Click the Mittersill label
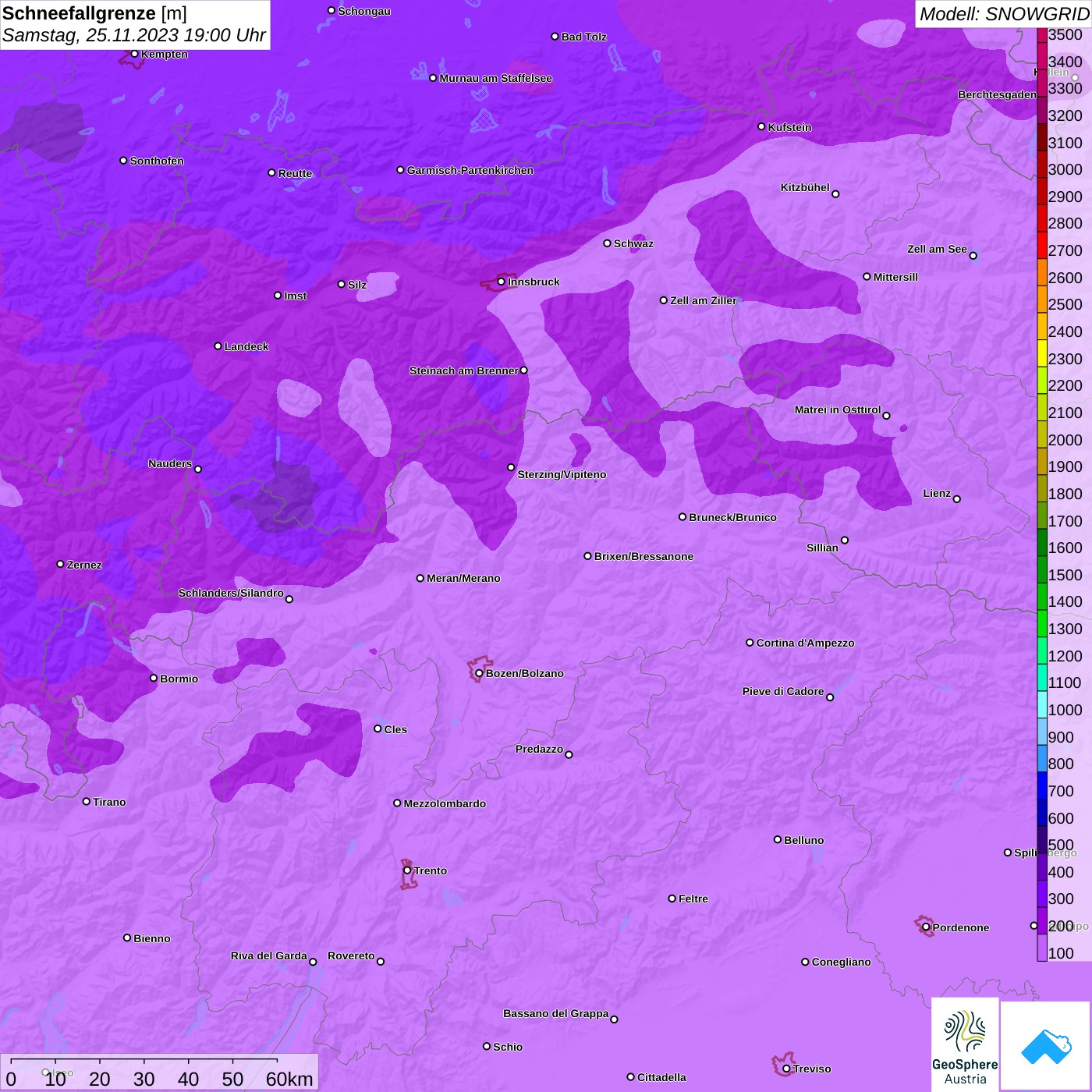Viewport: 1092px width, 1092px height. (x=896, y=277)
